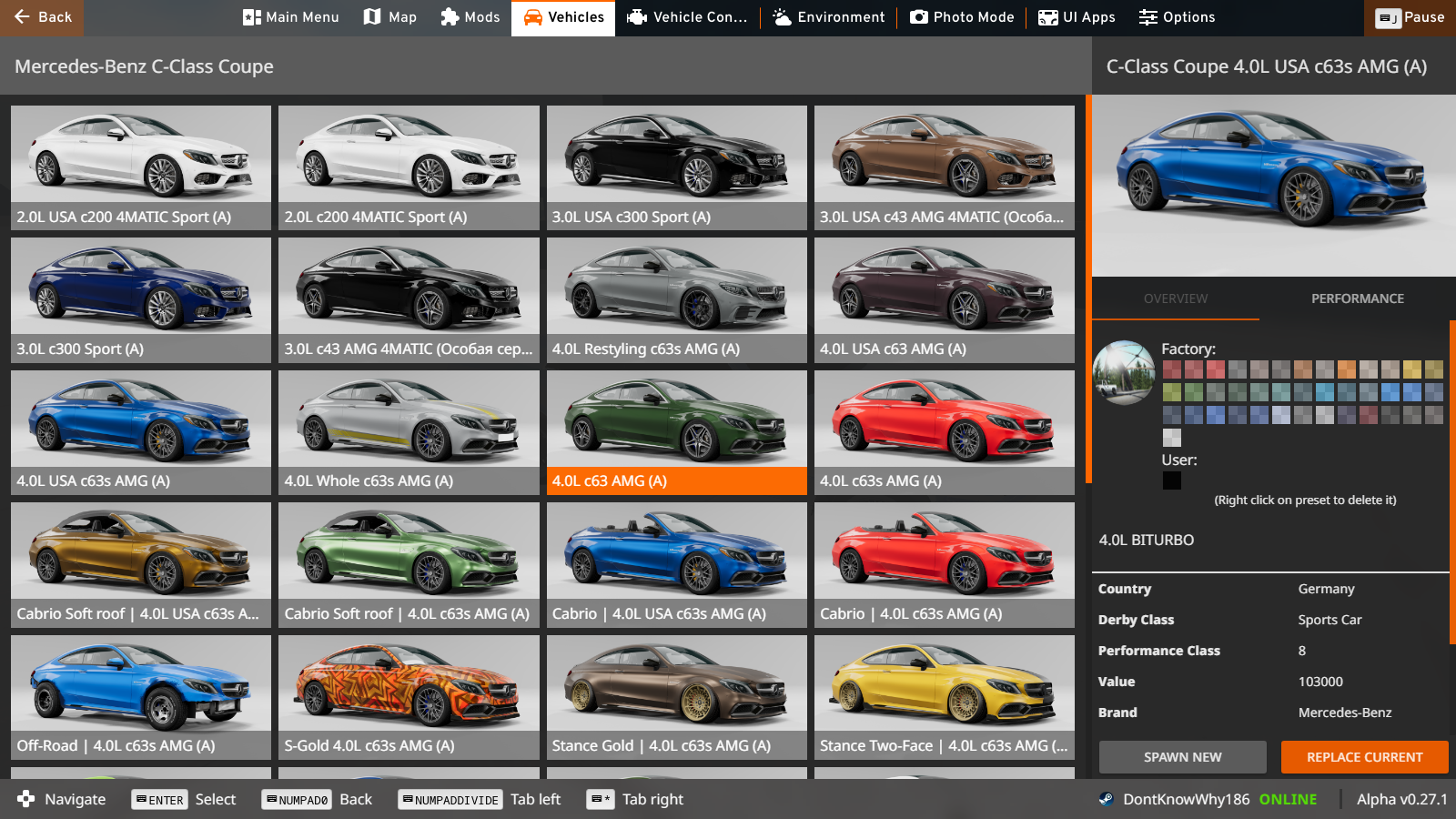
Task: Click the Derby Class 'Sports Car' value
Action: [1330, 620]
